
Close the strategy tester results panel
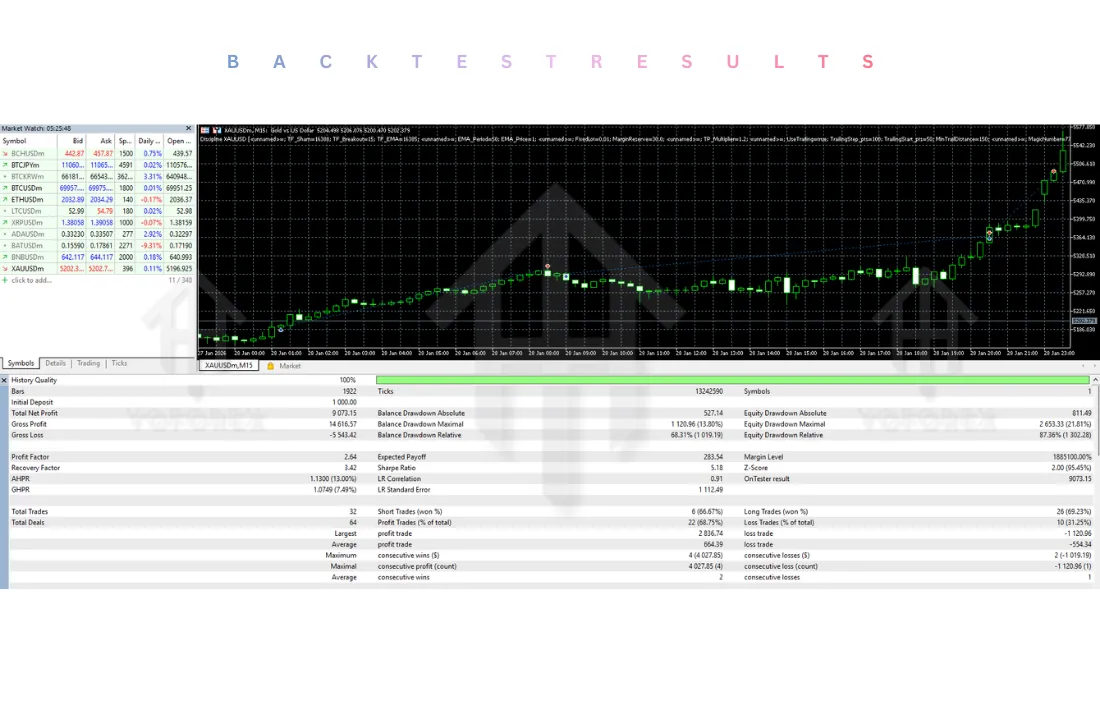4,380
